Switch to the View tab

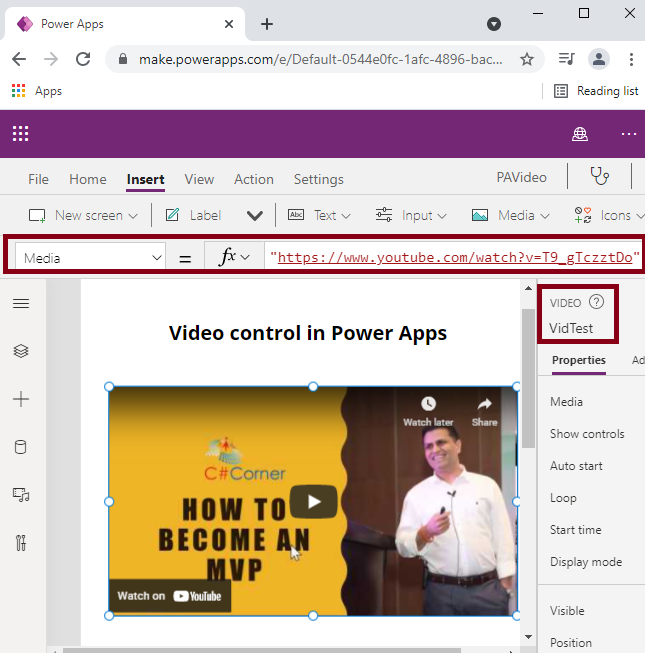pos(199,179)
